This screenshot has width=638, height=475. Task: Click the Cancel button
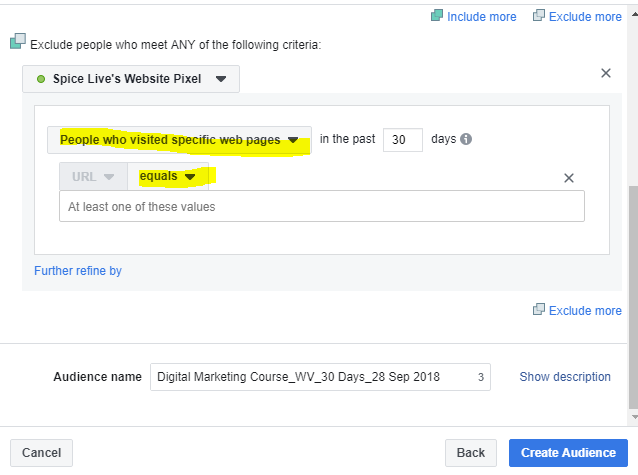(42, 453)
